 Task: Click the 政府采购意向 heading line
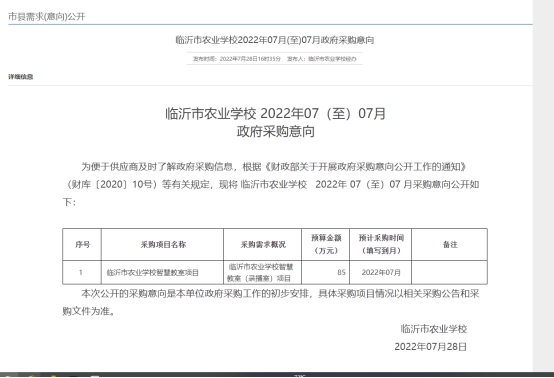pyautogui.click(x=276, y=131)
